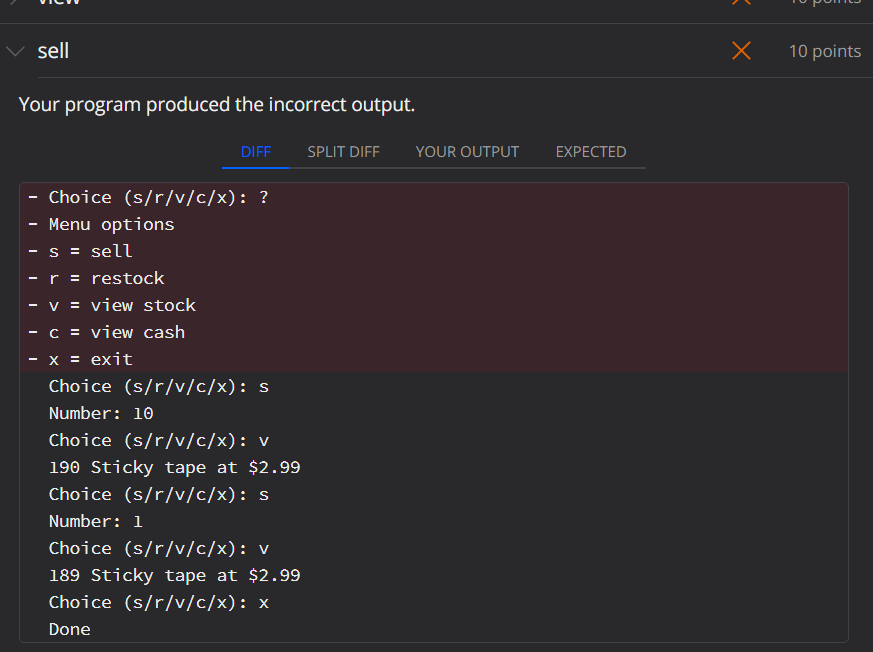The width and height of the screenshot is (873, 652).
Task: Click the 10 points label for sell
Action: pyautogui.click(x=825, y=51)
